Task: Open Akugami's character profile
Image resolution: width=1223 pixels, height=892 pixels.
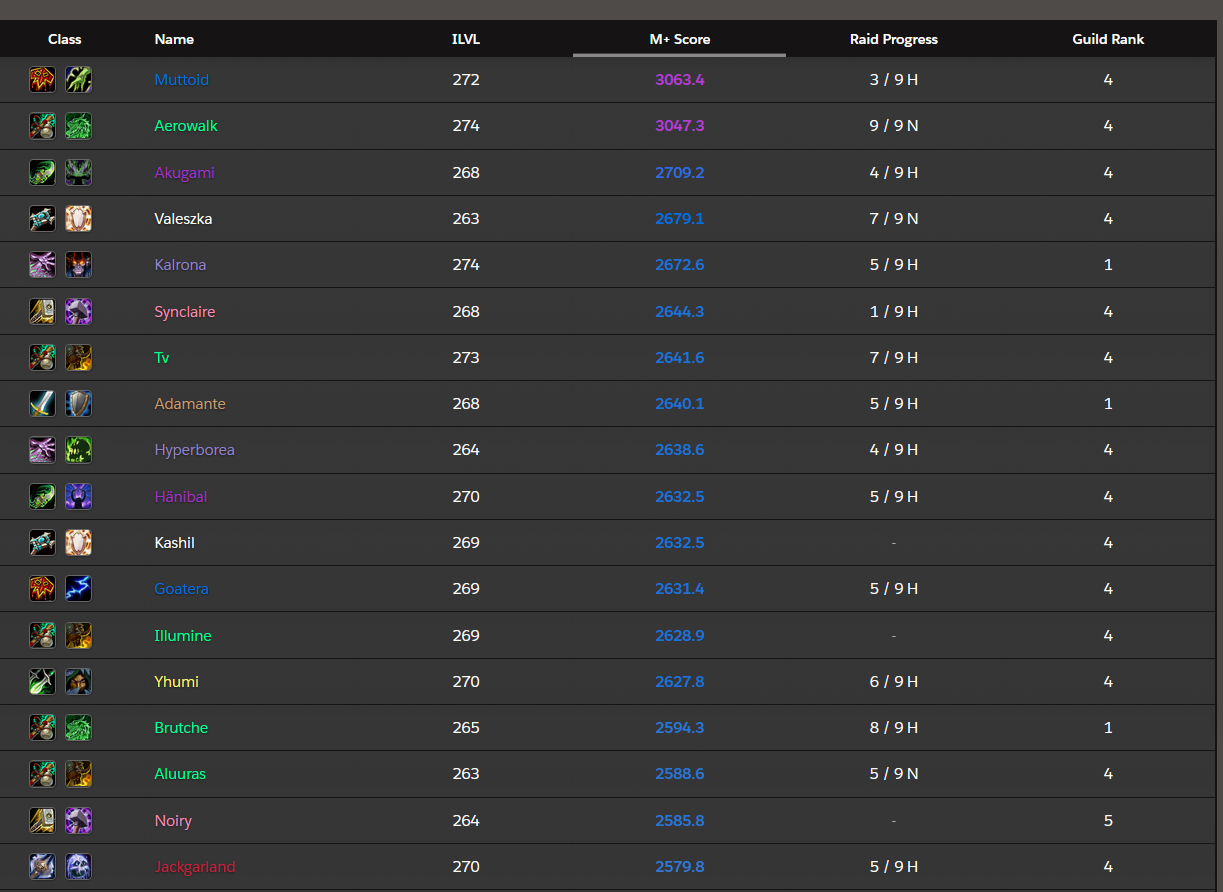Action: click(x=185, y=172)
